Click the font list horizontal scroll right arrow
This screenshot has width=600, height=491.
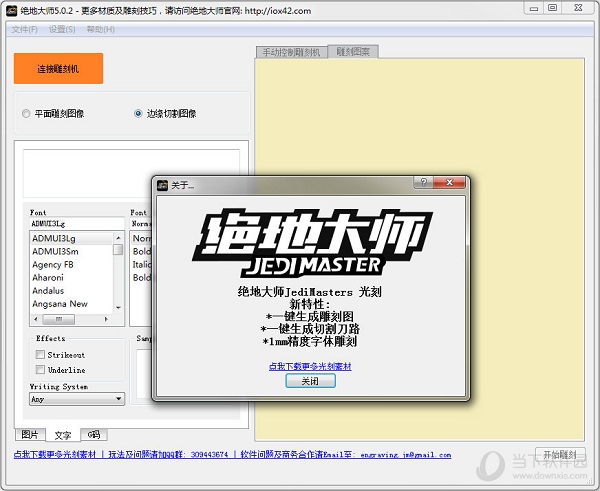(106, 319)
